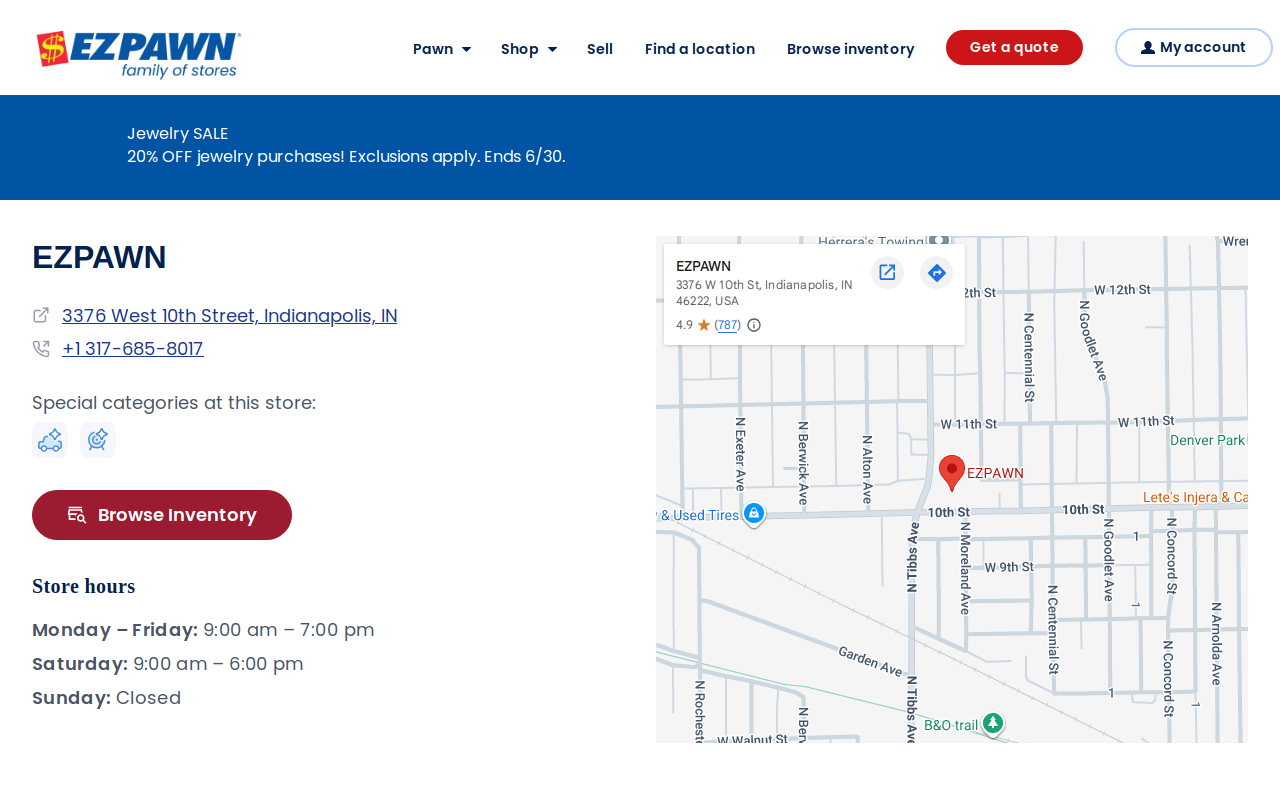Click the external link icon beside the address
The image size is (1280, 800).
tap(41, 315)
